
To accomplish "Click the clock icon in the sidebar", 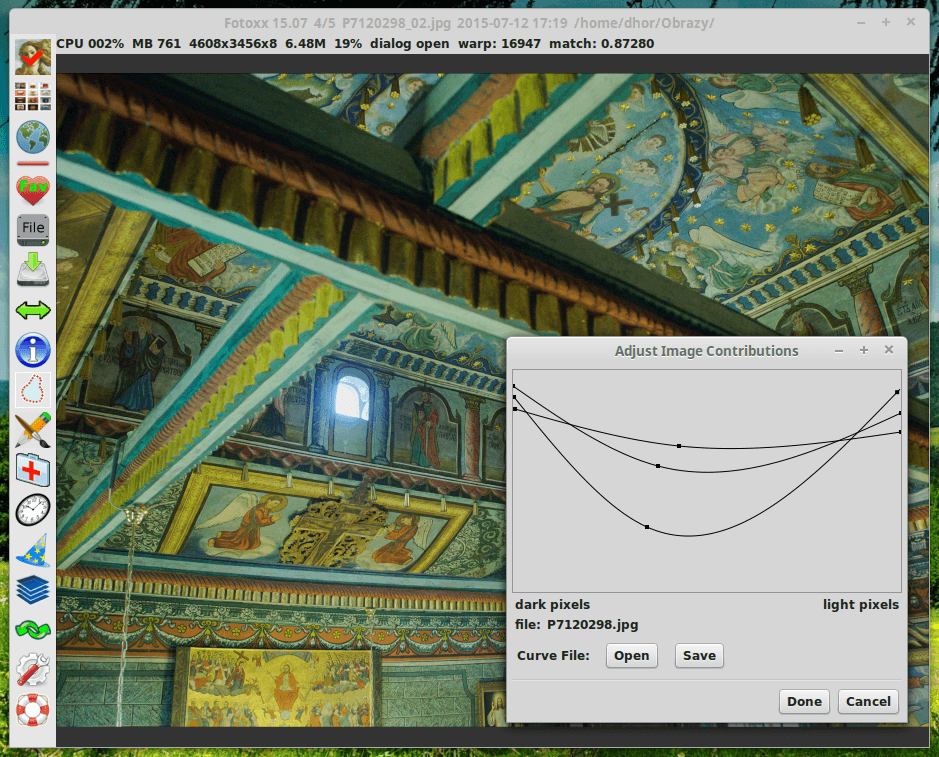I will pos(33,510).
